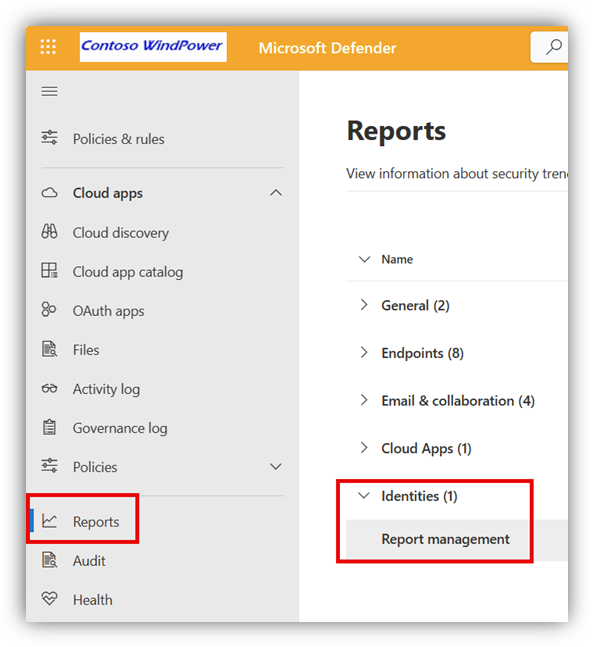Open Policies & rules

coord(118,139)
